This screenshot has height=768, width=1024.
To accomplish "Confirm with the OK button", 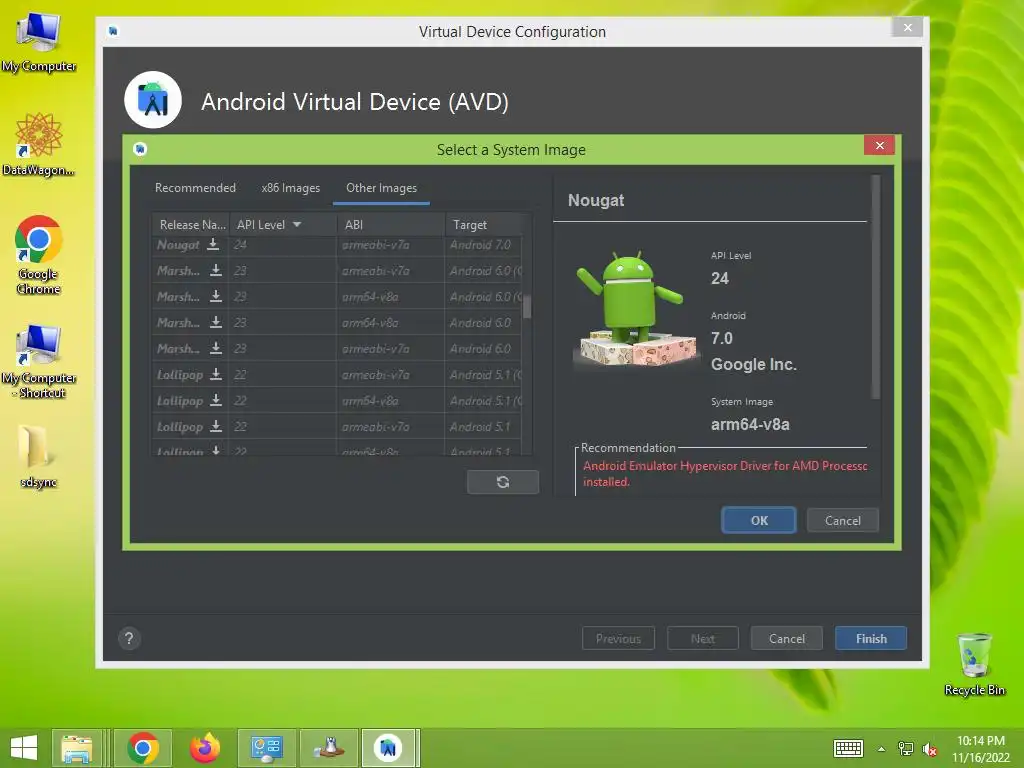I will (x=759, y=520).
